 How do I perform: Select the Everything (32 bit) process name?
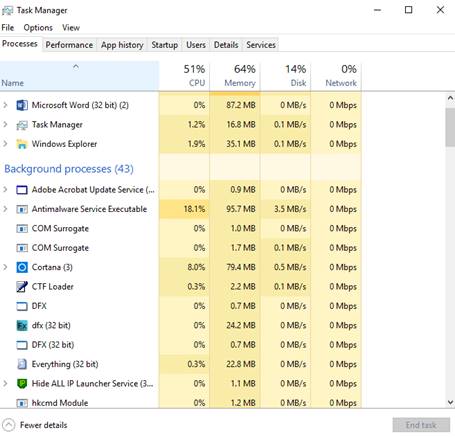coord(65,364)
